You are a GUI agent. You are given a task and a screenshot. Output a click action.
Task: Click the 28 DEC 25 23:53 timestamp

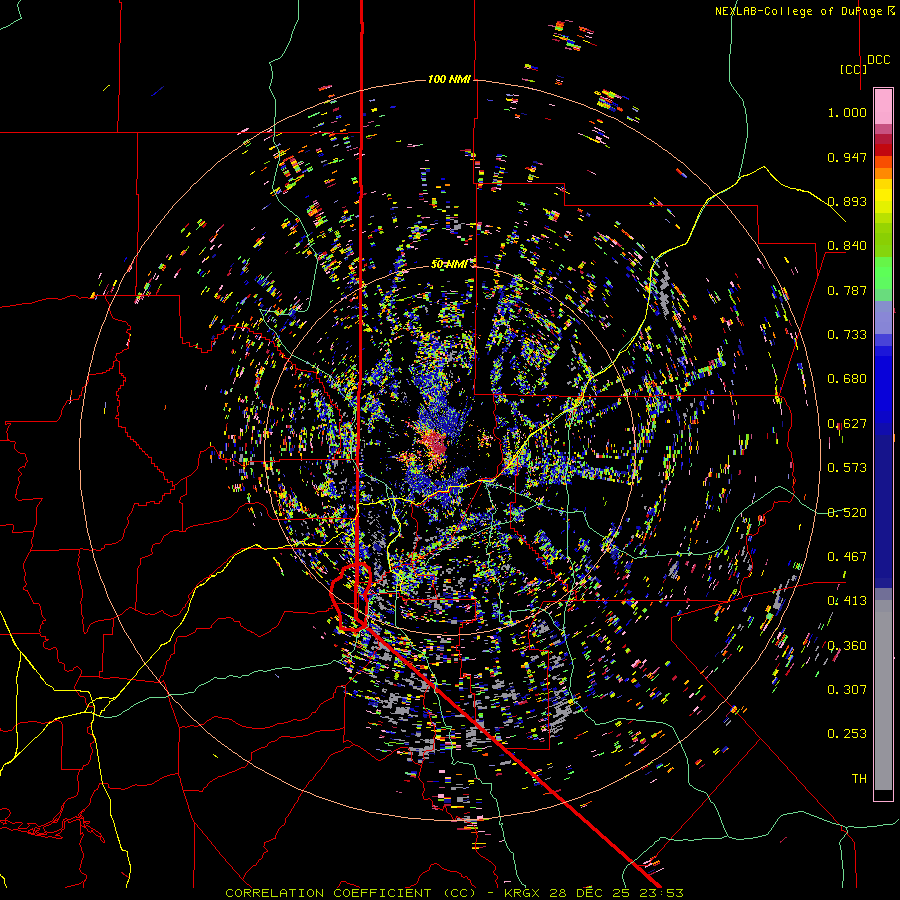click(616, 893)
